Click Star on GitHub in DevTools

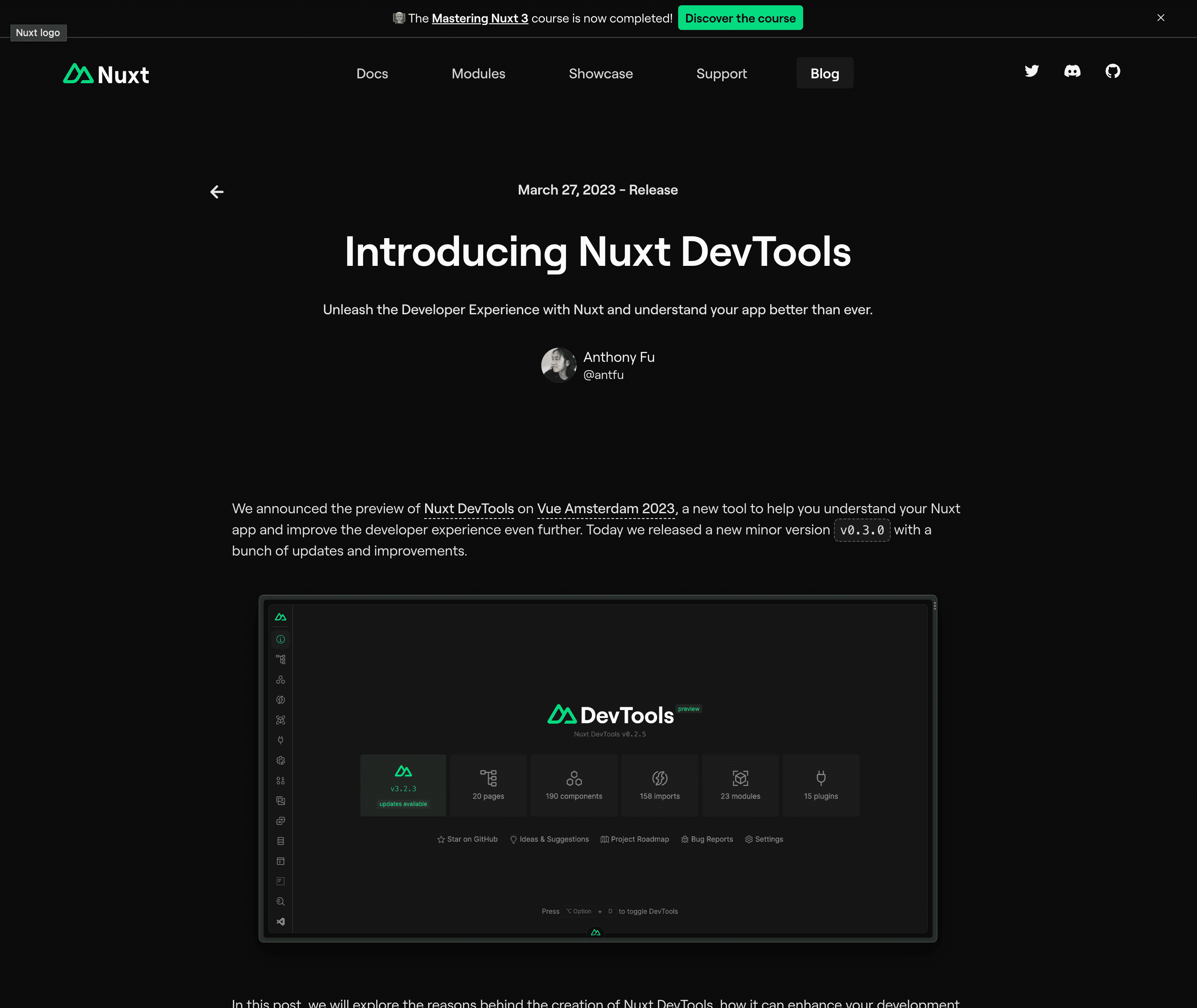(x=467, y=839)
